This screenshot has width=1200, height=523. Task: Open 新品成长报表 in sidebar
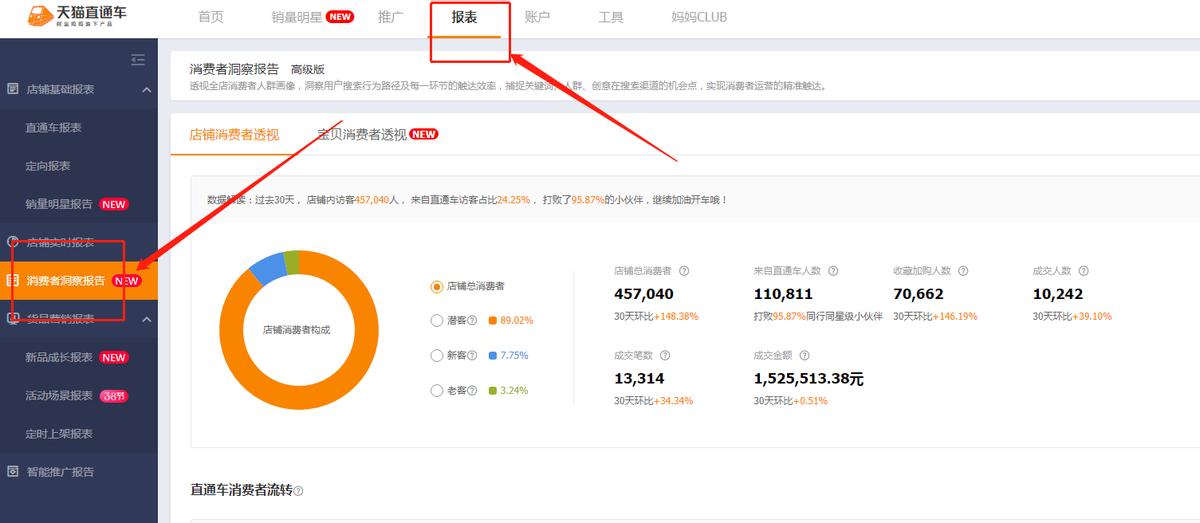click(x=59, y=357)
